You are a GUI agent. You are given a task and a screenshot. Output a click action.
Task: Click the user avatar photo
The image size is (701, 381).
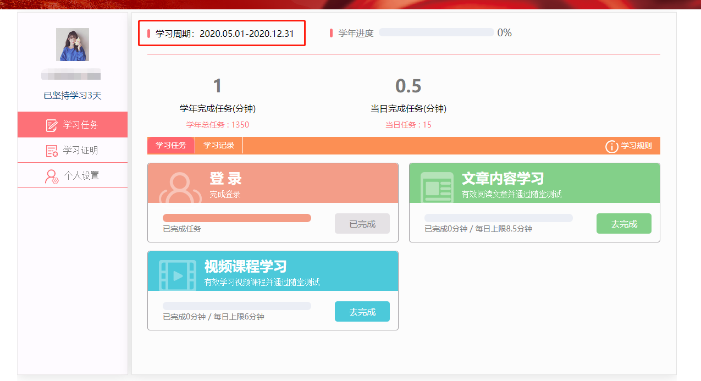[x=72, y=44]
